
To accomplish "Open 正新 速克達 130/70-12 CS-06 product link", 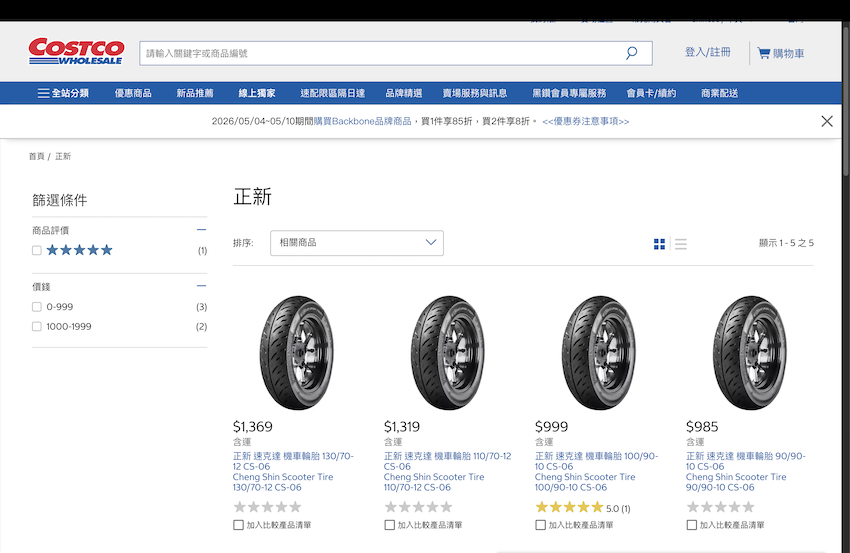I will 293,472.
